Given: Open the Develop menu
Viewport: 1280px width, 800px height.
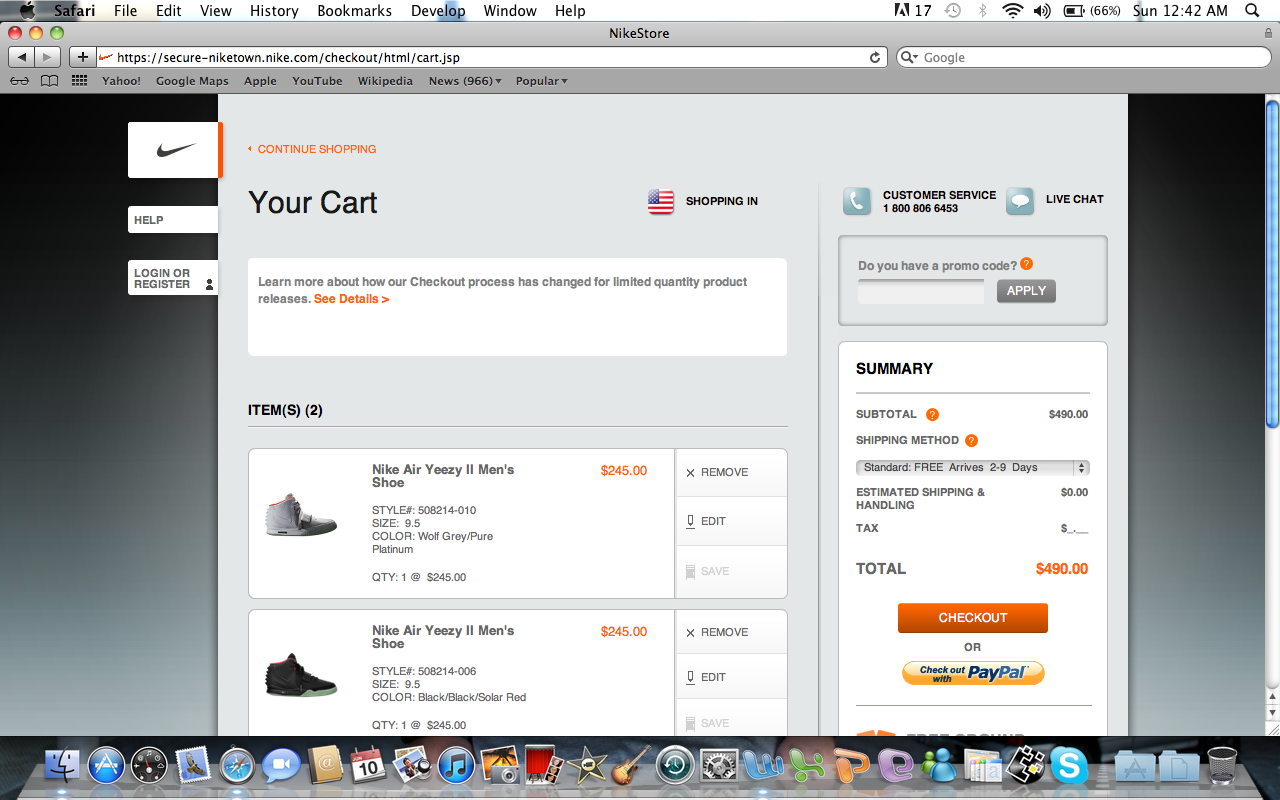Looking at the screenshot, I should click(438, 11).
